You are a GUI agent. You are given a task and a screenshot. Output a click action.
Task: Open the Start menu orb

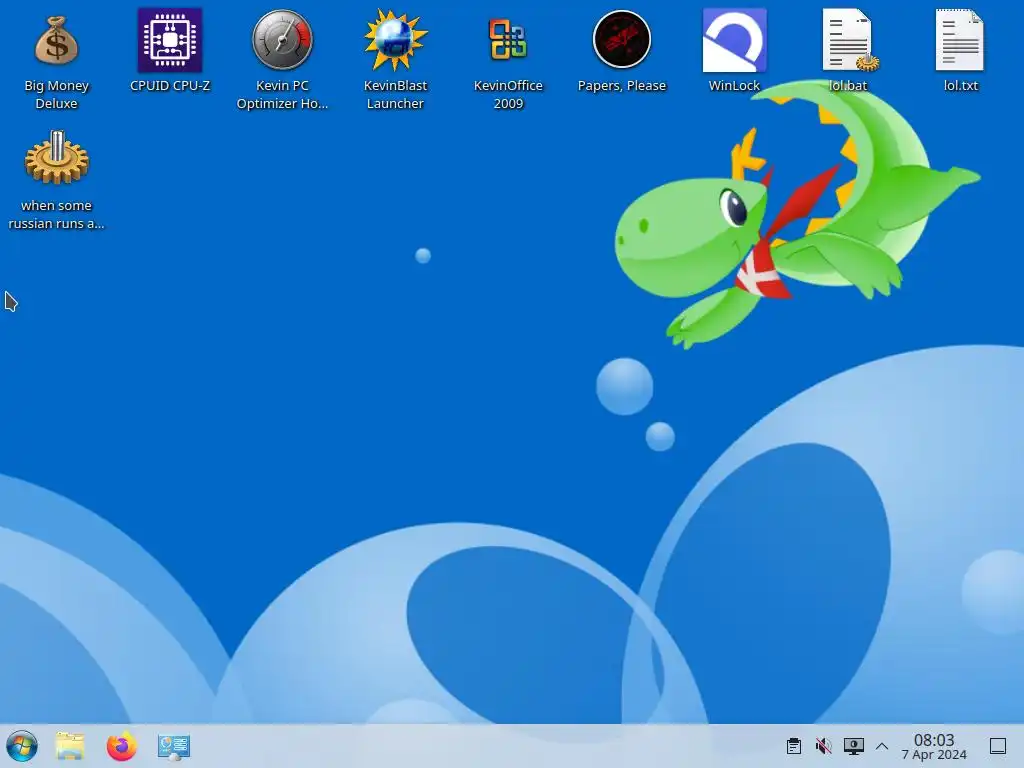click(22, 746)
